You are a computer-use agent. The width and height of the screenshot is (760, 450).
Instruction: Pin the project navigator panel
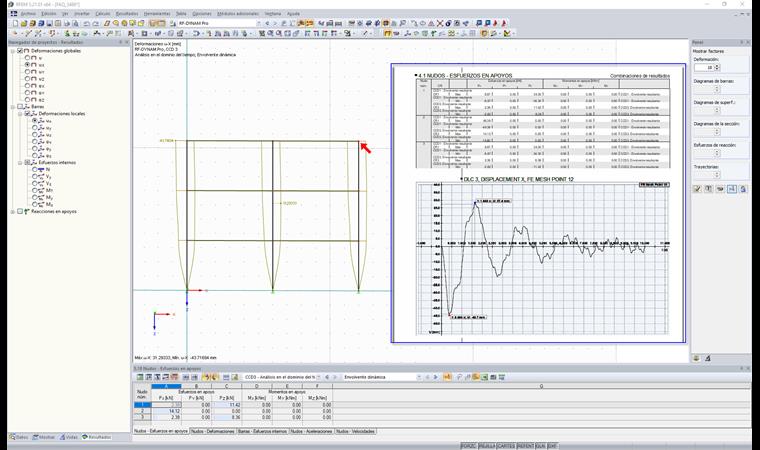[121, 42]
